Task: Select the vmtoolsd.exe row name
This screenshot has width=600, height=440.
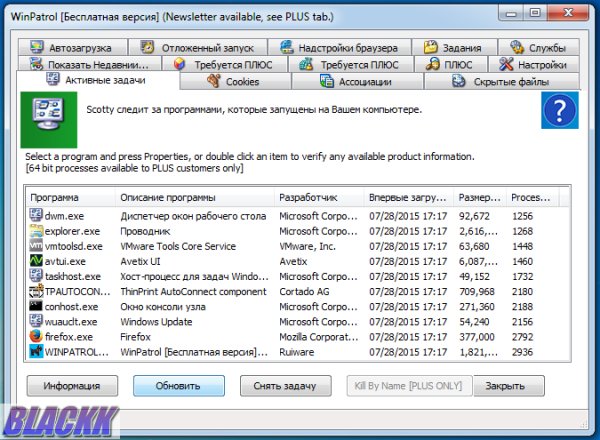Action: click(74, 246)
